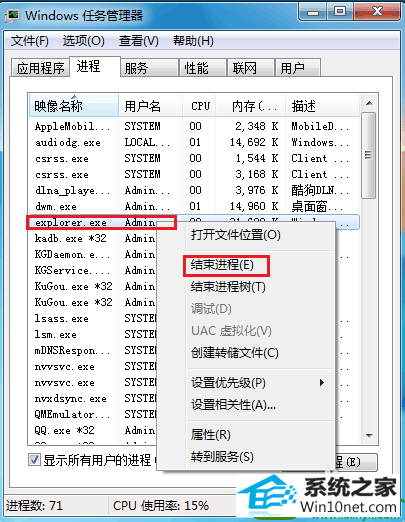
Task: Select the KGService.... process
Action: click(72, 270)
